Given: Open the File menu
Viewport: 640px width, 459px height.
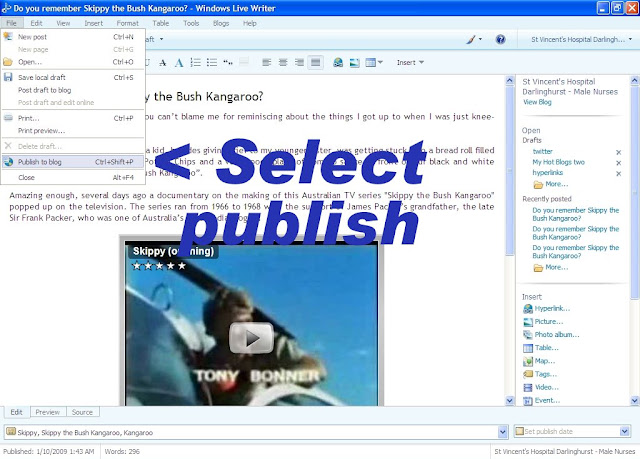Looking at the screenshot, I should point(12,23).
